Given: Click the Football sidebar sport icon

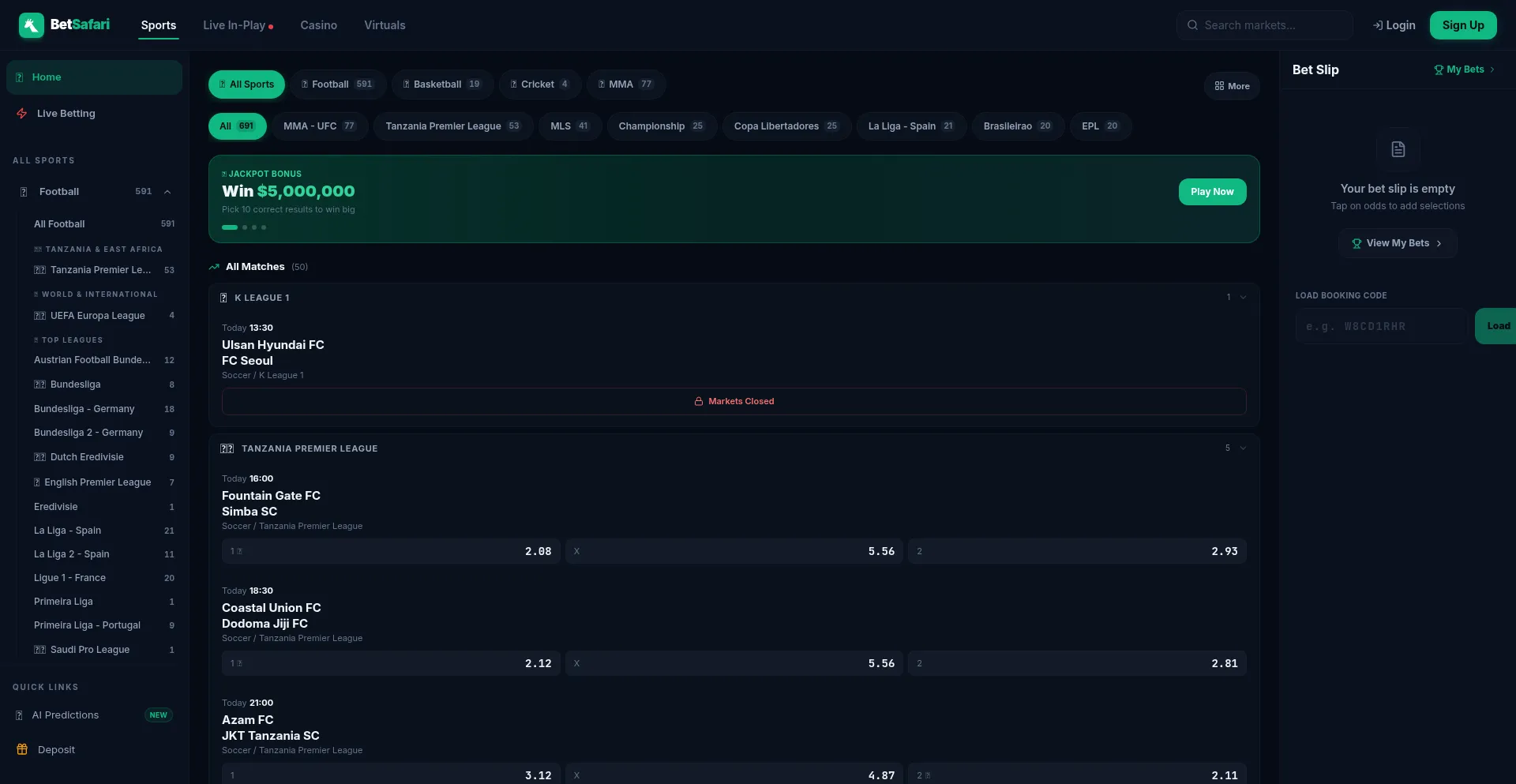Looking at the screenshot, I should click(x=24, y=192).
